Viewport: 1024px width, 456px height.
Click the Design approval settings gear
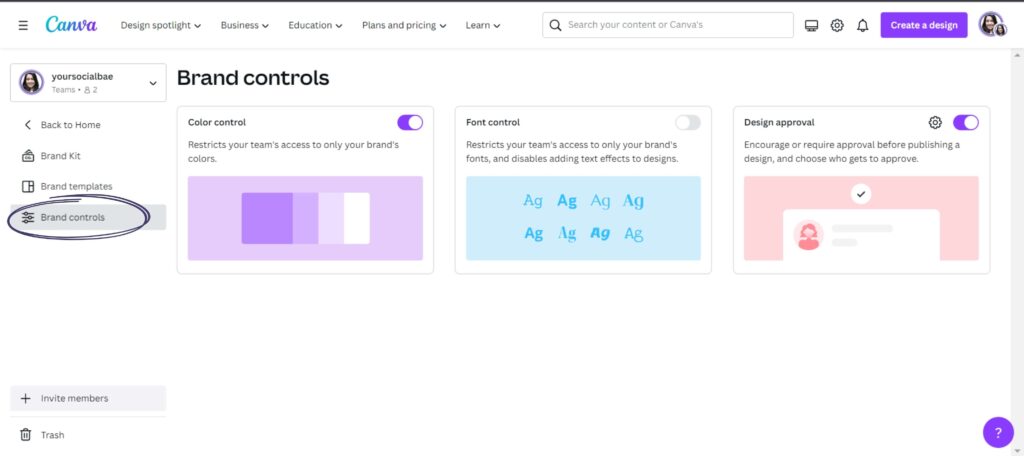[x=935, y=122]
